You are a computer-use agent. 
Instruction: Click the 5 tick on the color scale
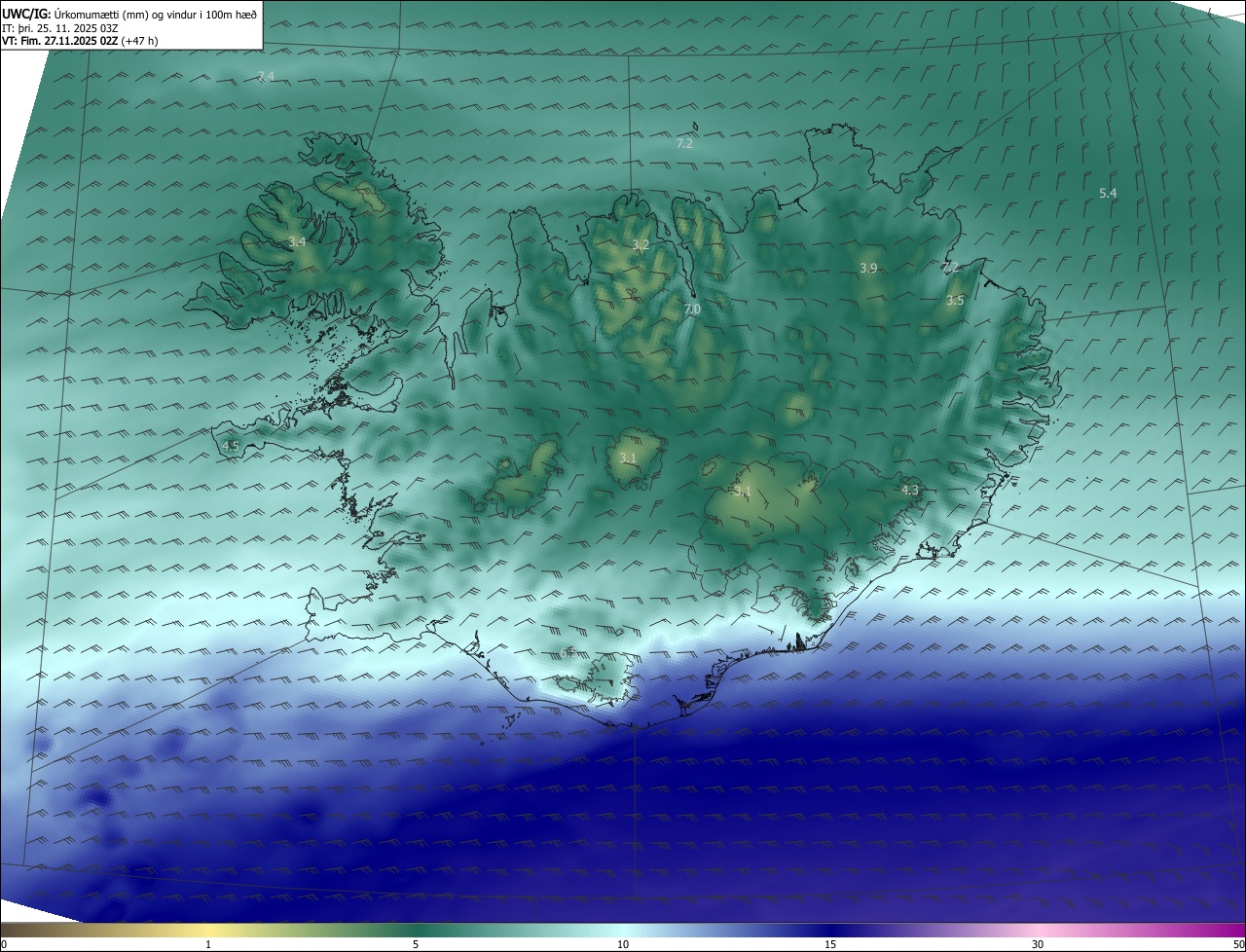[x=416, y=944]
